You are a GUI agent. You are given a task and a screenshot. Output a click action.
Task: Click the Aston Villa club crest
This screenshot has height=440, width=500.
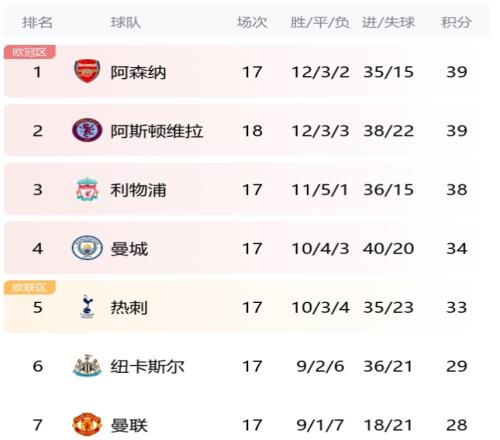pyautogui.click(x=87, y=130)
